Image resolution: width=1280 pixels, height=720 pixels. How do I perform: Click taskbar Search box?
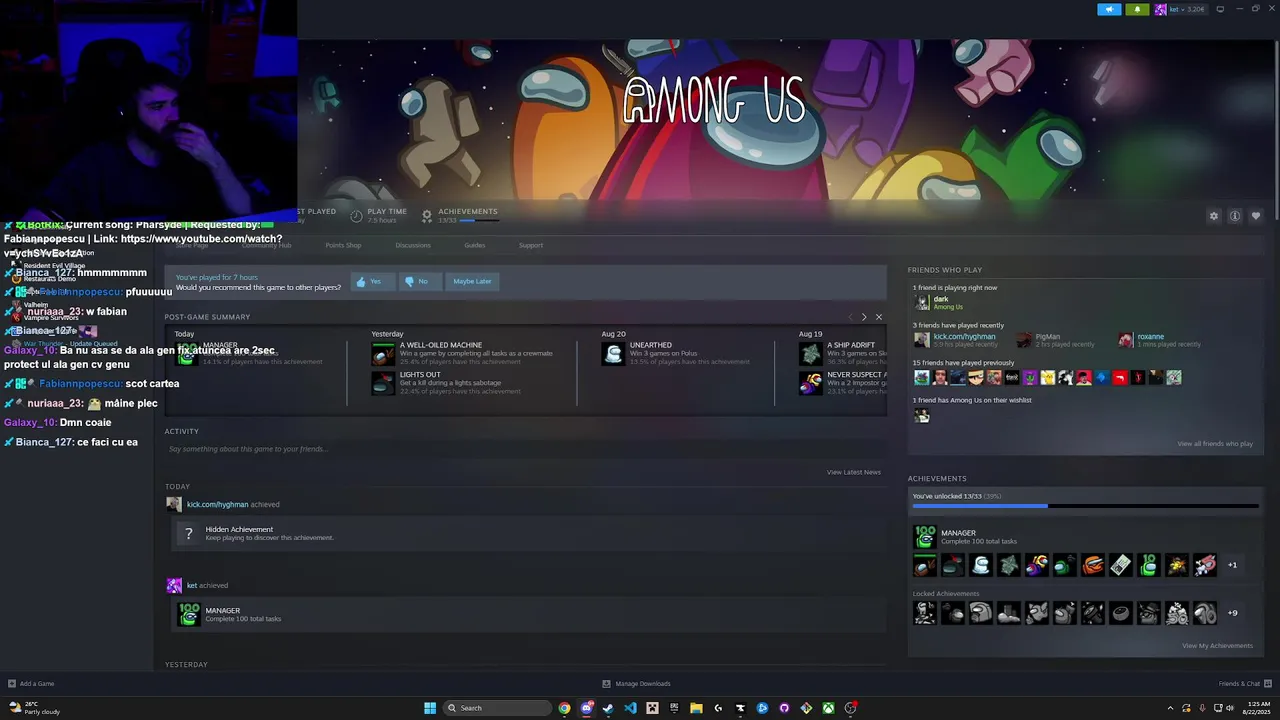pos(497,708)
